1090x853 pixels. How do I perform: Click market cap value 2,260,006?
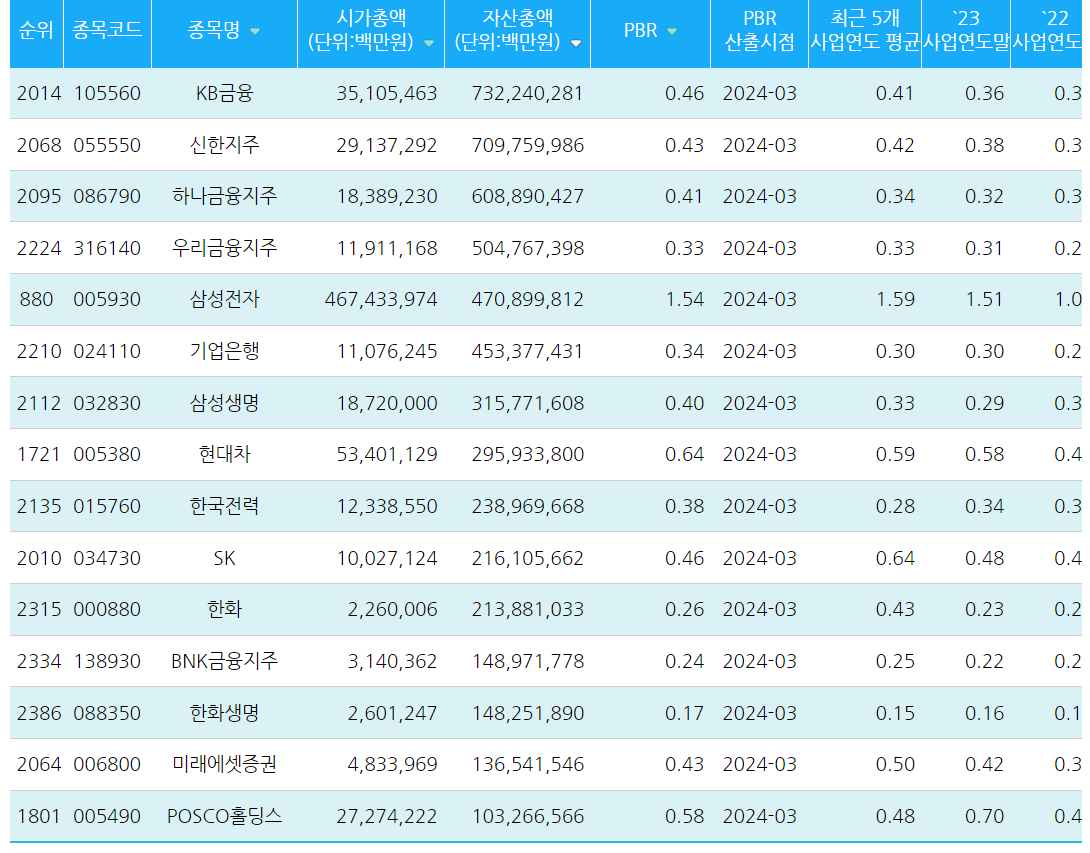pos(393,610)
